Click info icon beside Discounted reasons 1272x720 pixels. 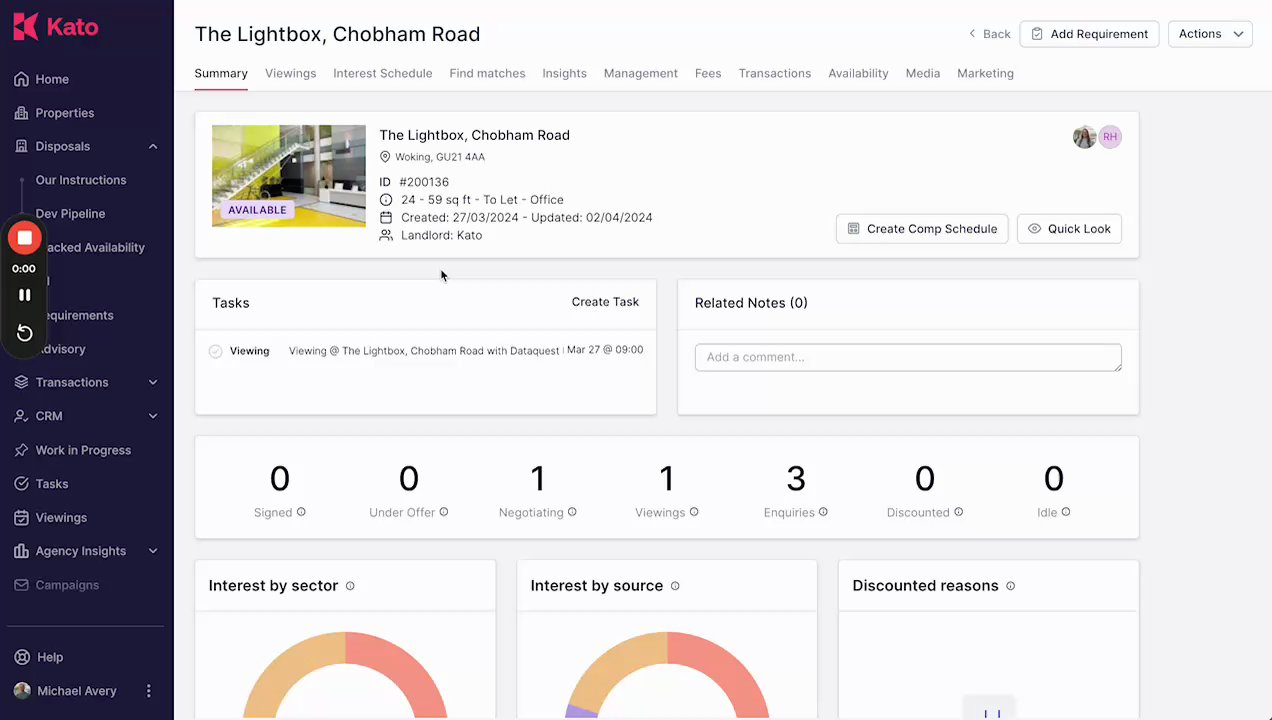[x=1010, y=586]
